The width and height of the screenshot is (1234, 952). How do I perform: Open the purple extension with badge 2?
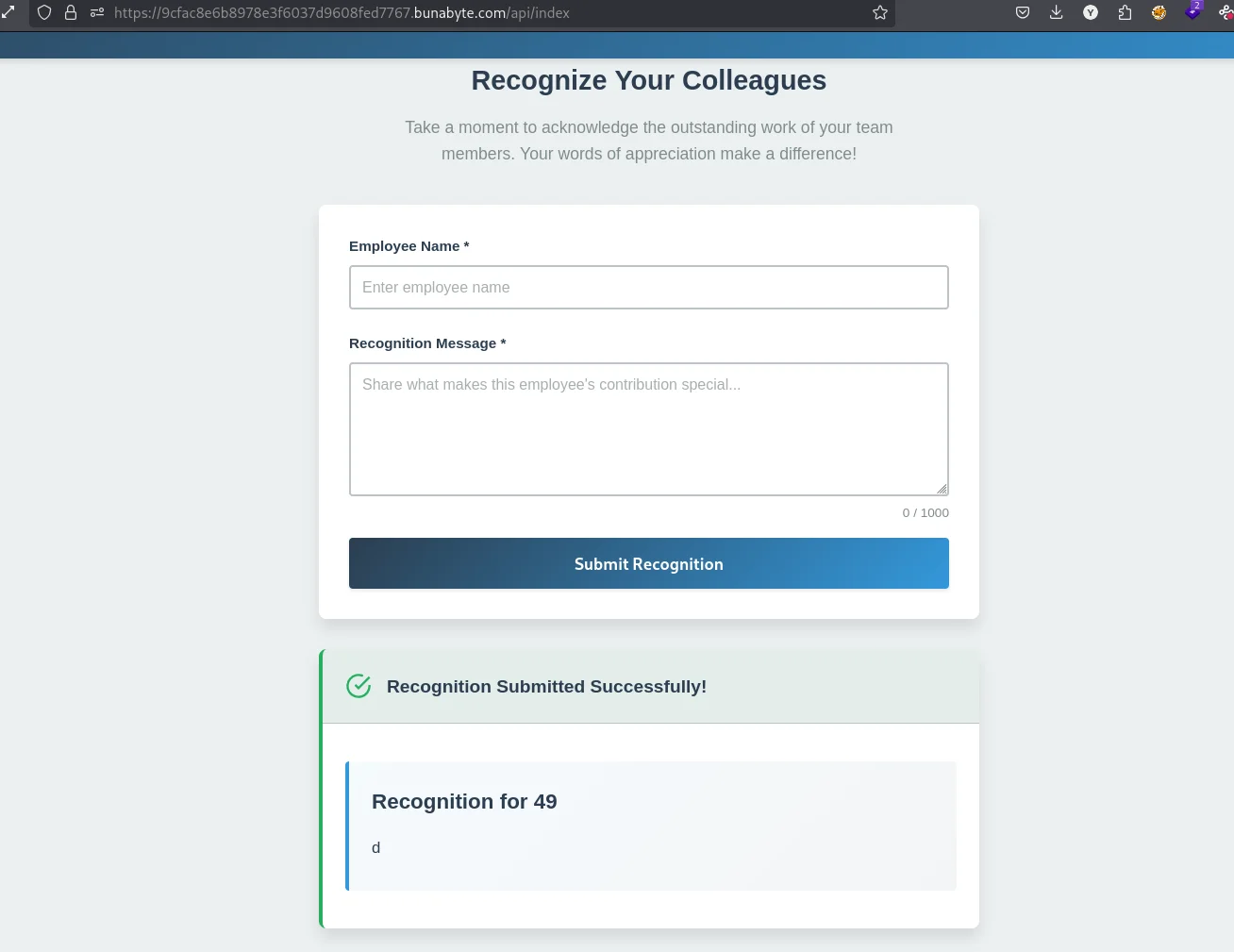(1192, 11)
